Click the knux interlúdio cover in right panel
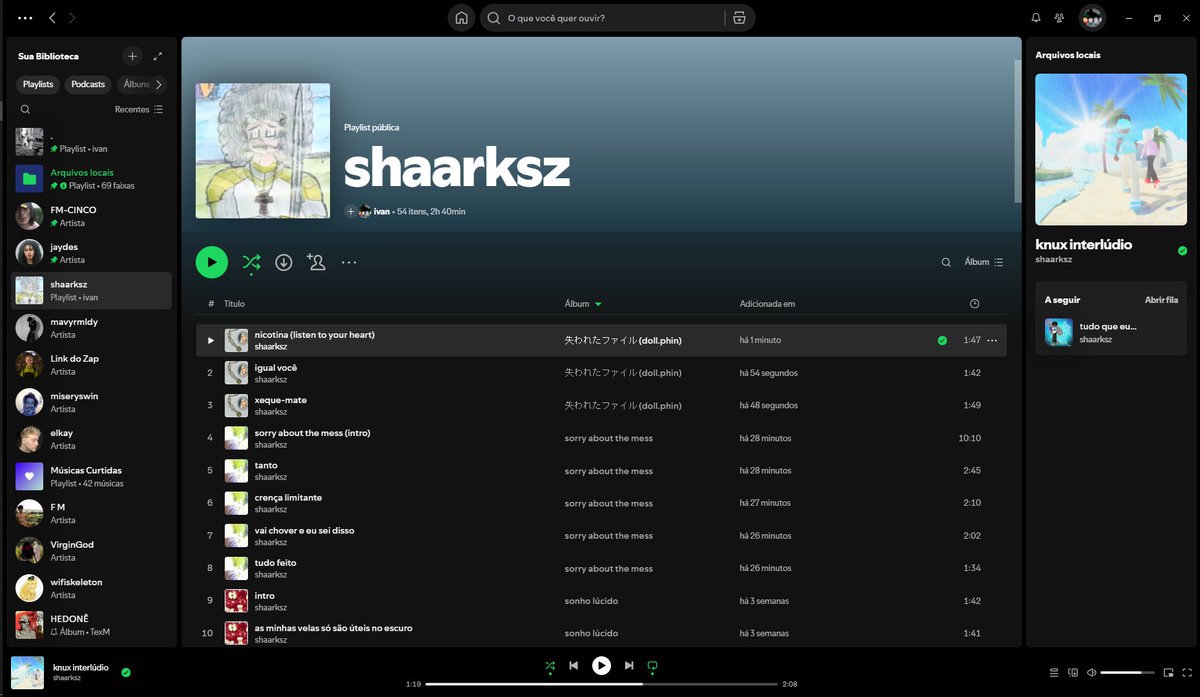 (1110, 149)
